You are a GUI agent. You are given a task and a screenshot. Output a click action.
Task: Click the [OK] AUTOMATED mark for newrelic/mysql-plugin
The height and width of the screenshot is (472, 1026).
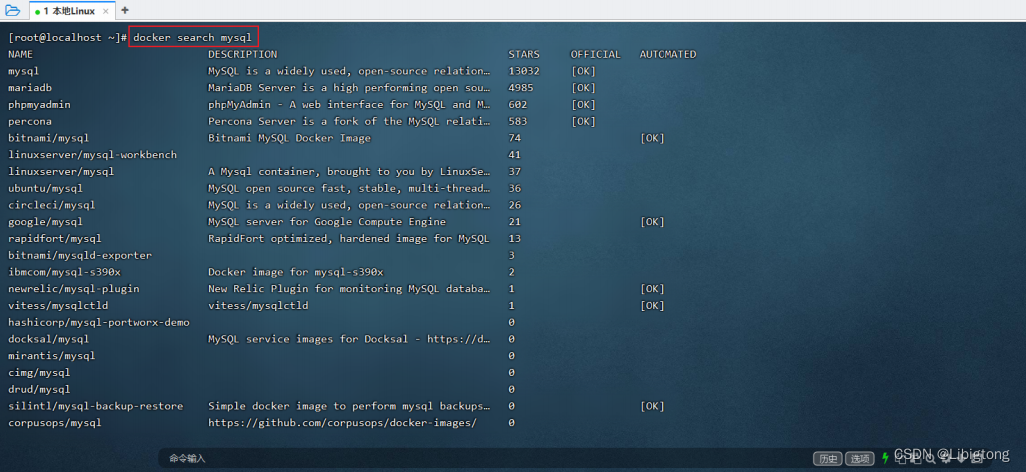652,289
